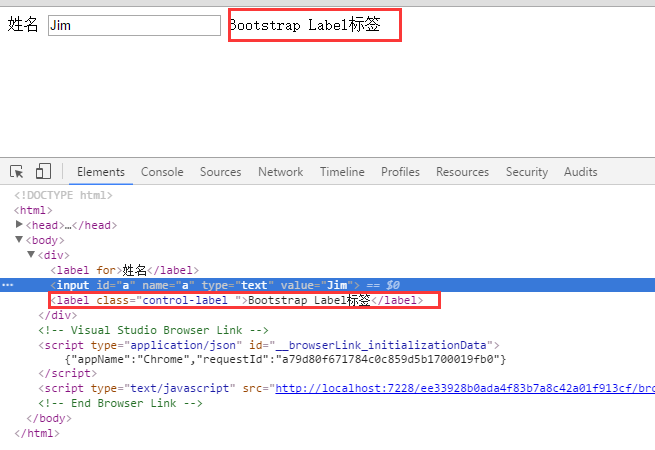Click the value="Jim" attribute in selected row
This screenshot has height=450, width=655.
[x=317, y=285]
